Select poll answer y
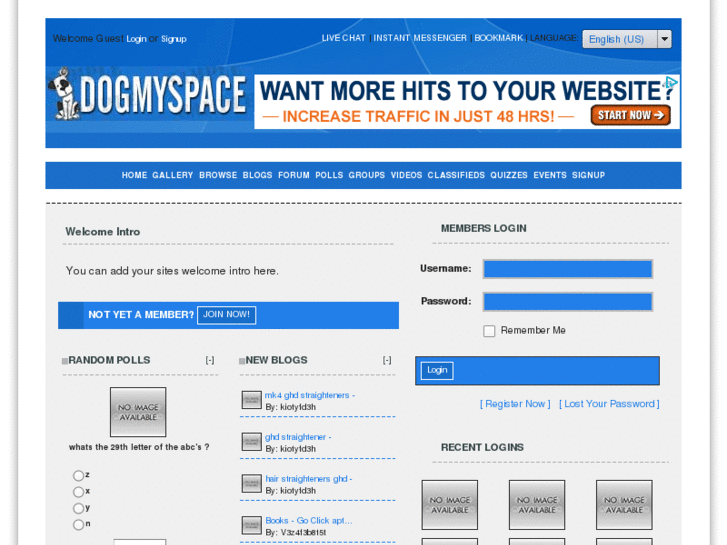727x545 pixels. coord(78,508)
